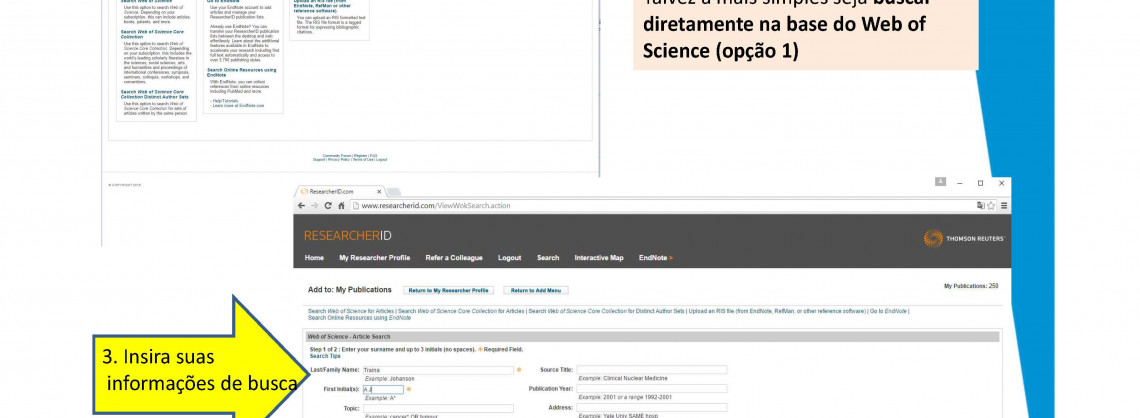This screenshot has height=418, width=1140.
Task: Open Core Collection for Distinct Author Sets link
Action: tap(606, 311)
